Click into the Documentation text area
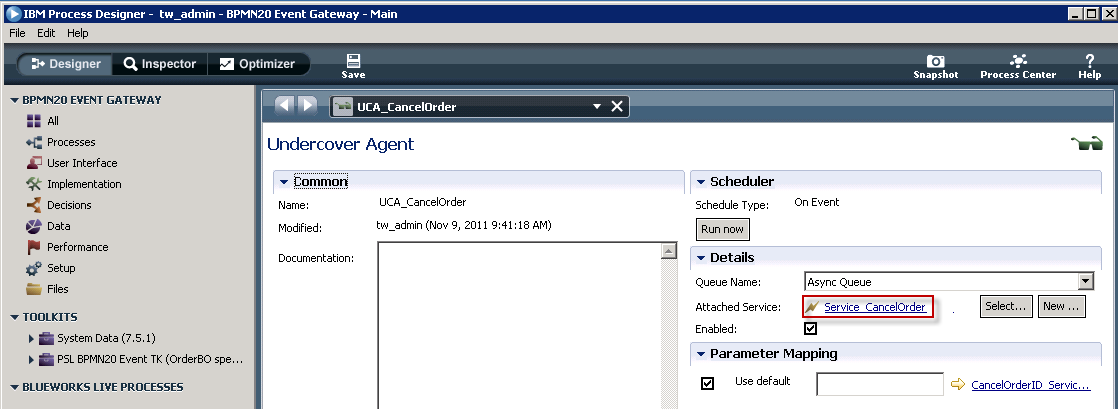 tap(520, 325)
